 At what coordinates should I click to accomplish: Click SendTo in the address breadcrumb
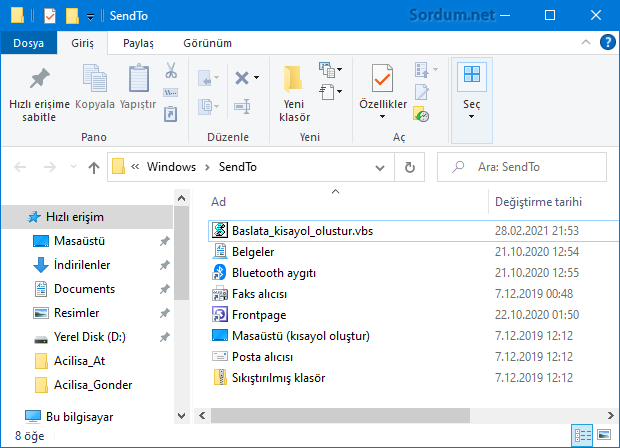pyautogui.click(x=238, y=167)
